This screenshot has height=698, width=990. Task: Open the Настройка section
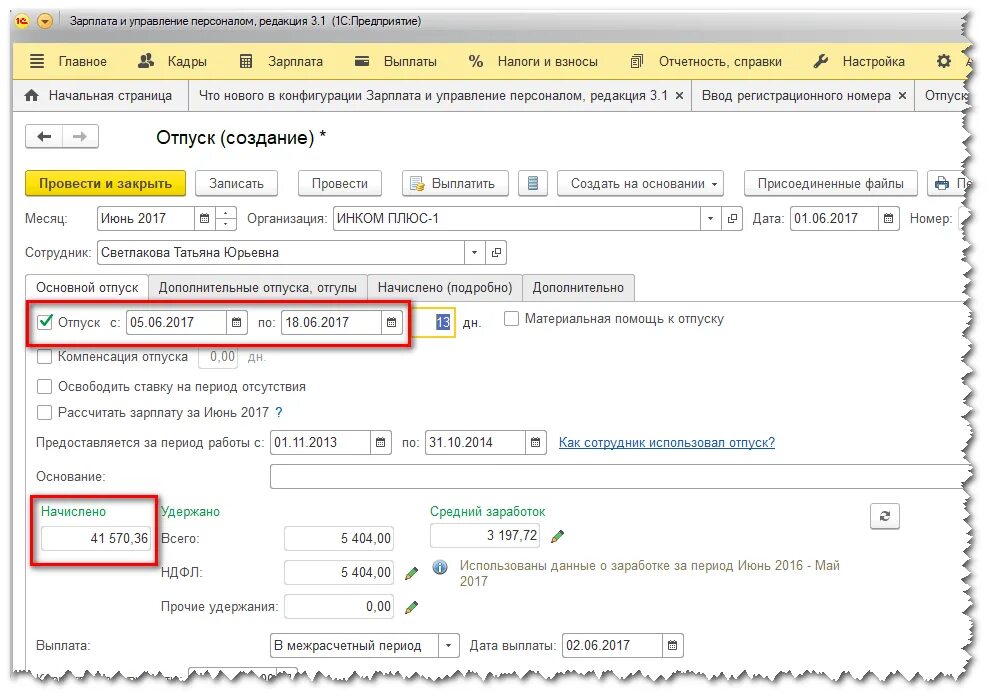(859, 61)
